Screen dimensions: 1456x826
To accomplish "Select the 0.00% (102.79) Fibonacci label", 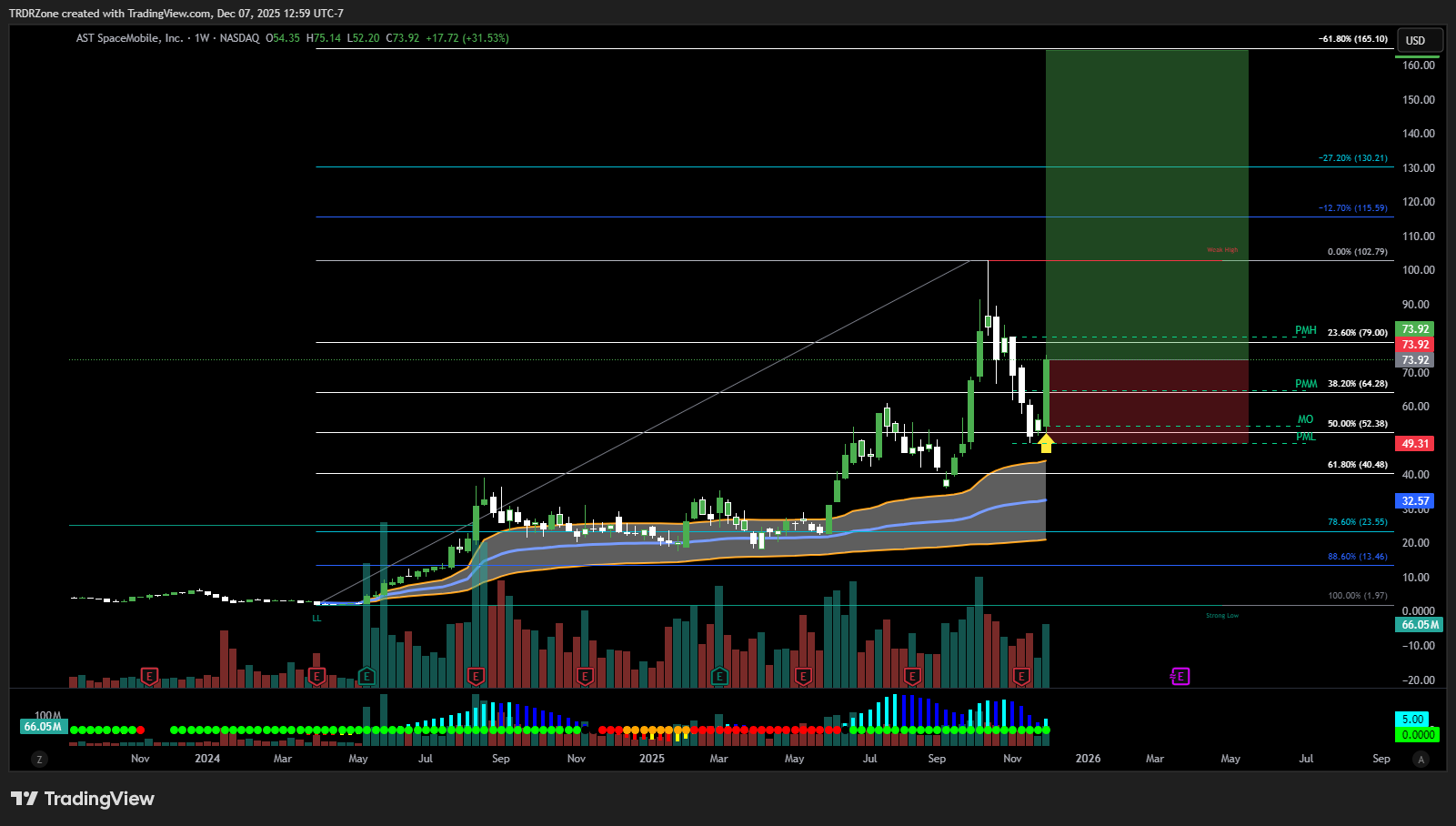I will (x=1358, y=252).
